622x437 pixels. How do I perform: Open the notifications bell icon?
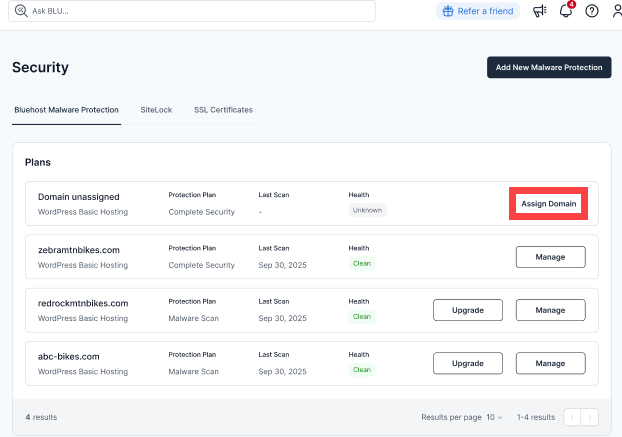coord(566,11)
